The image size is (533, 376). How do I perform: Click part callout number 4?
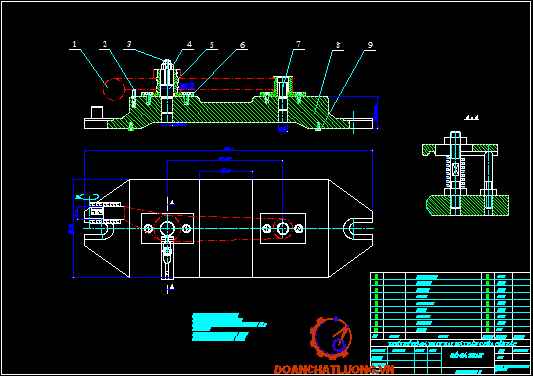click(189, 44)
